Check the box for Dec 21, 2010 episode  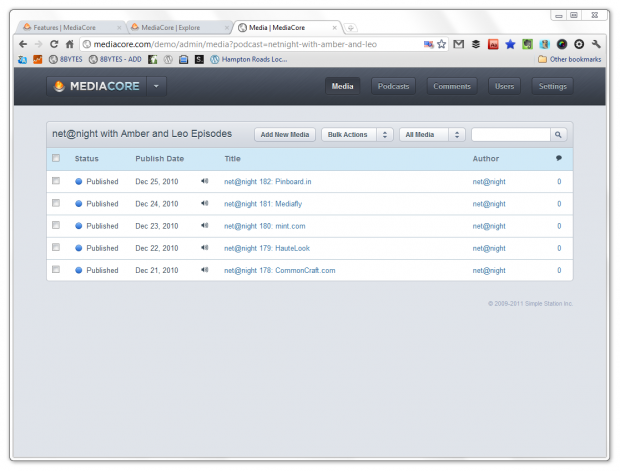(x=56, y=269)
